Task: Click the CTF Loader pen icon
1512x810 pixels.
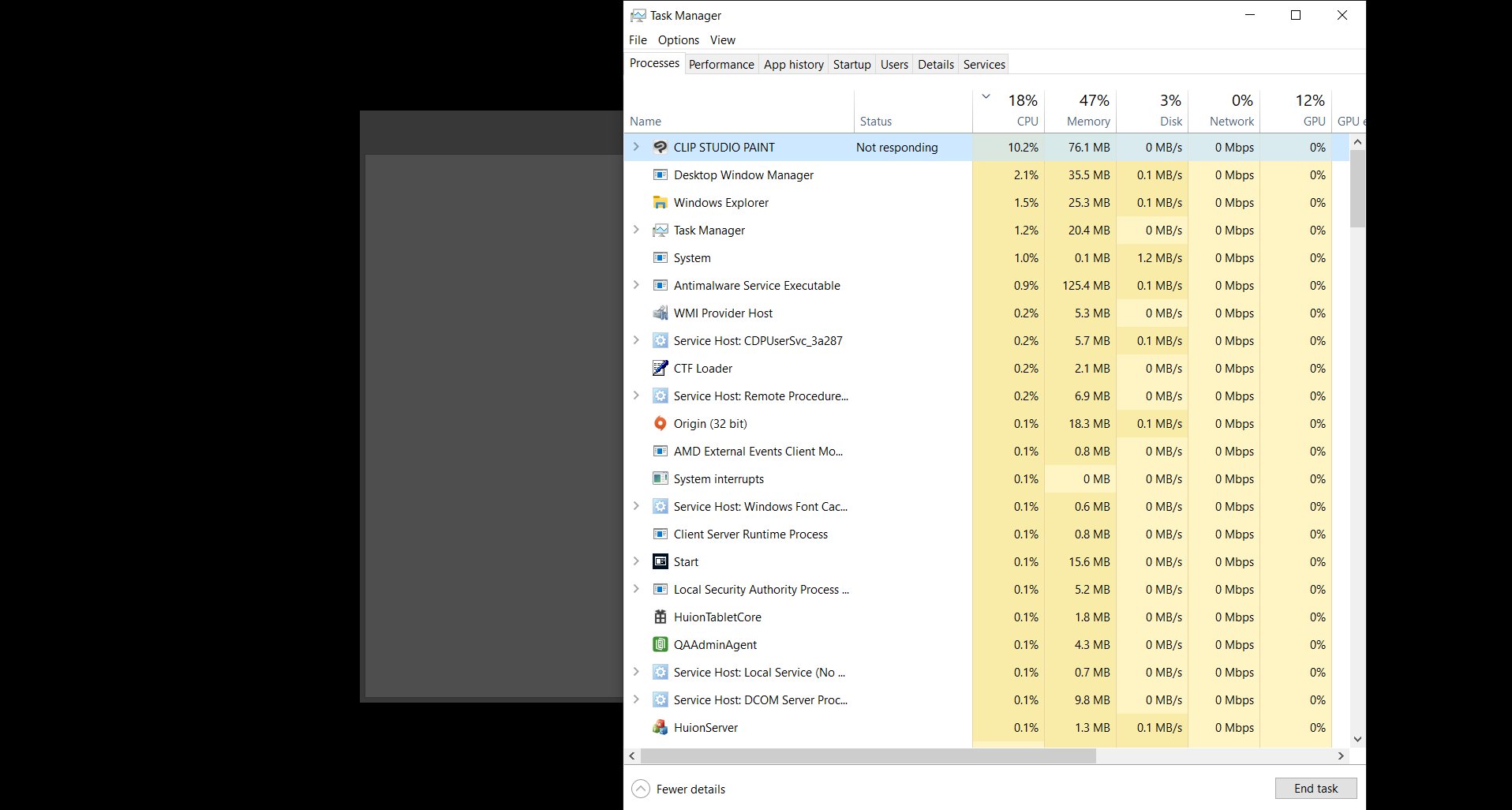Action: [661, 368]
